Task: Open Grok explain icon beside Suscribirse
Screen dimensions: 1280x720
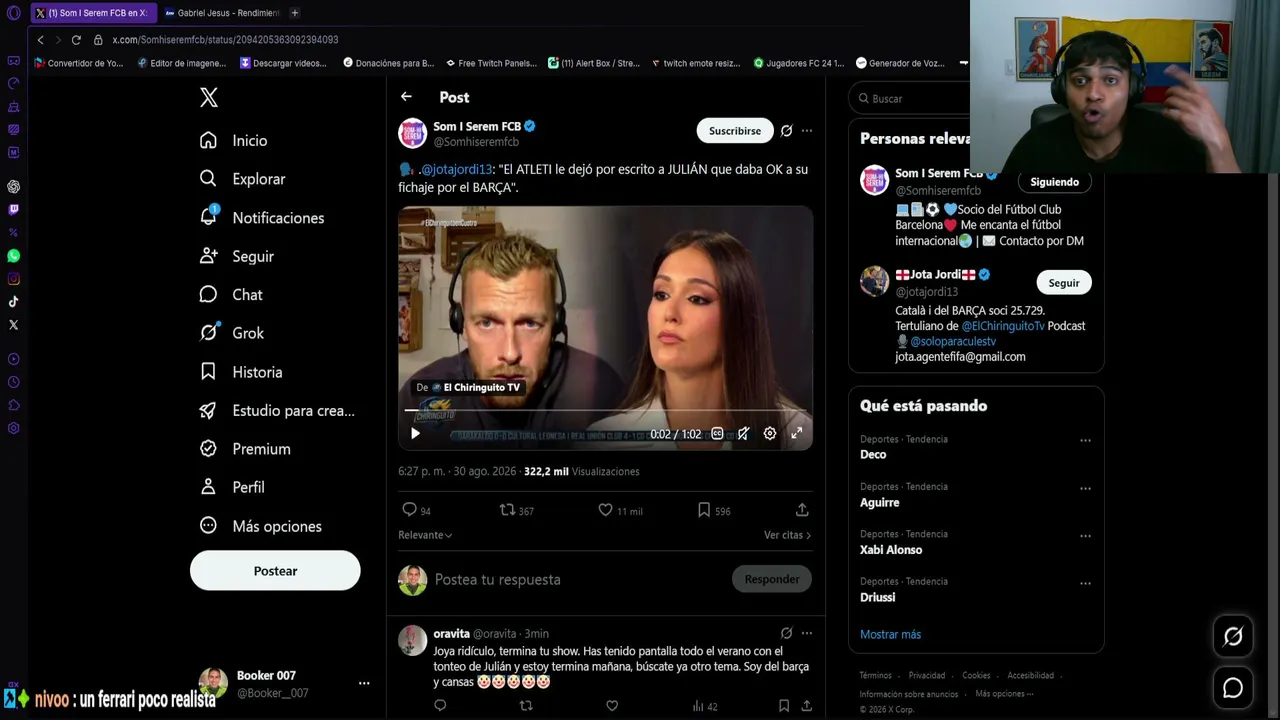Action: click(x=786, y=131)
